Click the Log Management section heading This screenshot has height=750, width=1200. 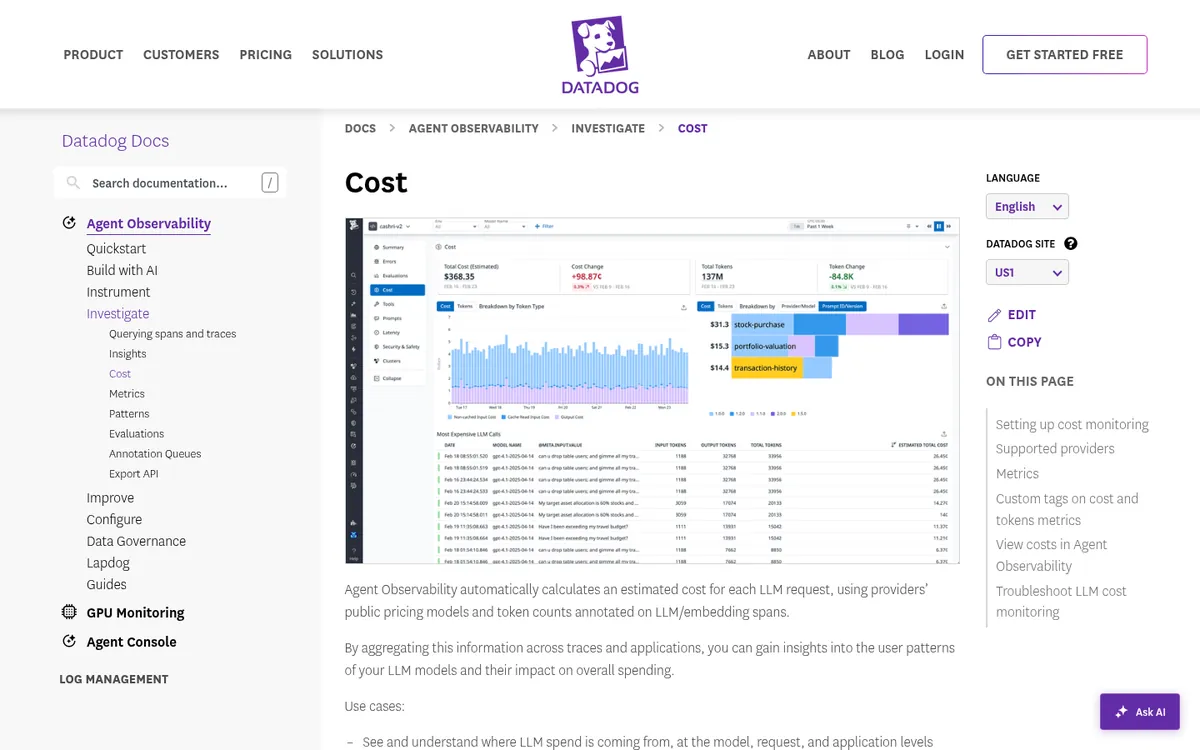point(114,679)
